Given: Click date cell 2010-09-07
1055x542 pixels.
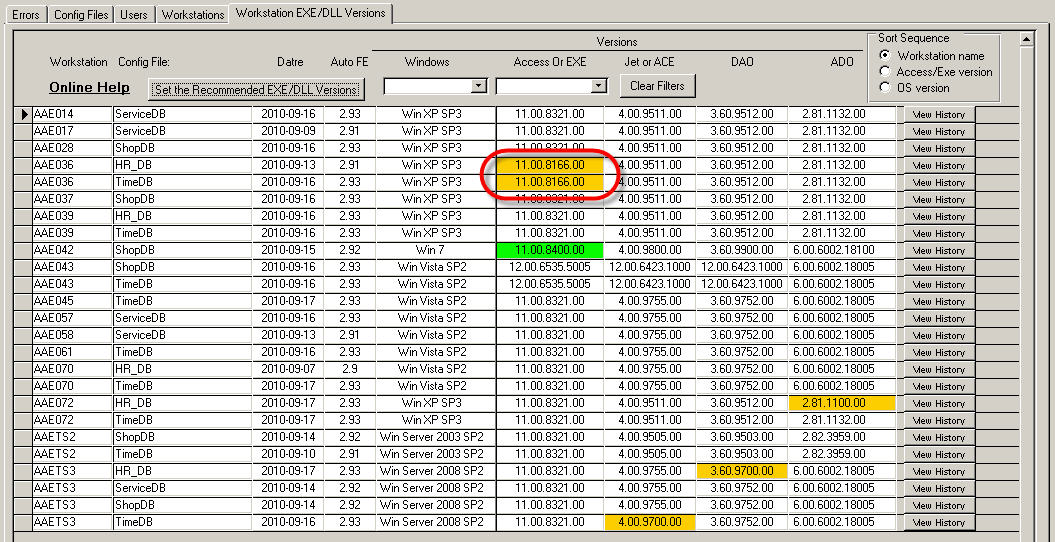Looking at the screenshot, I should pyautogui.click(x=288, y=369).
